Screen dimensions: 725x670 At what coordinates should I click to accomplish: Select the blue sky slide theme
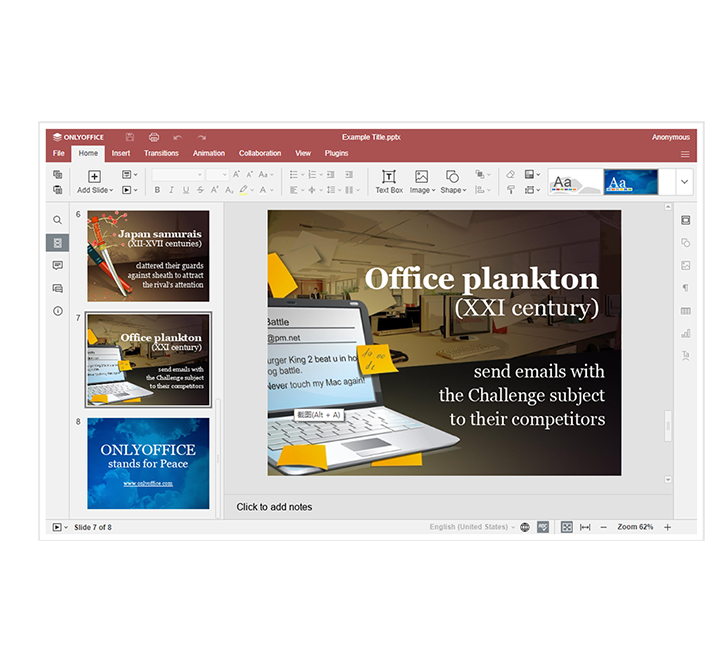630,182
